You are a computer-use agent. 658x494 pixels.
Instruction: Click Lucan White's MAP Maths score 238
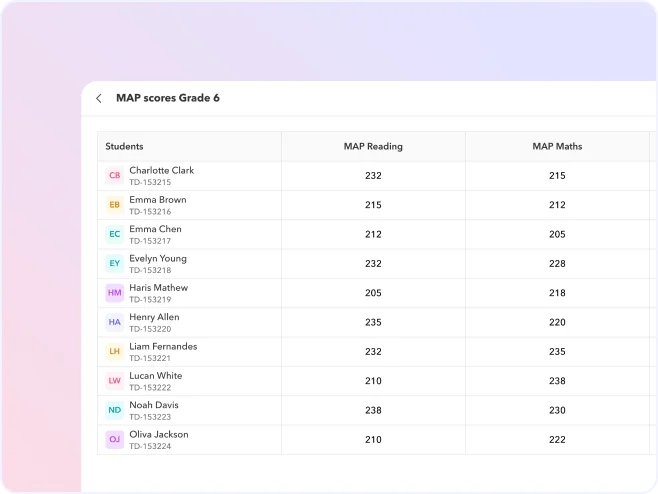pos(557,381)
